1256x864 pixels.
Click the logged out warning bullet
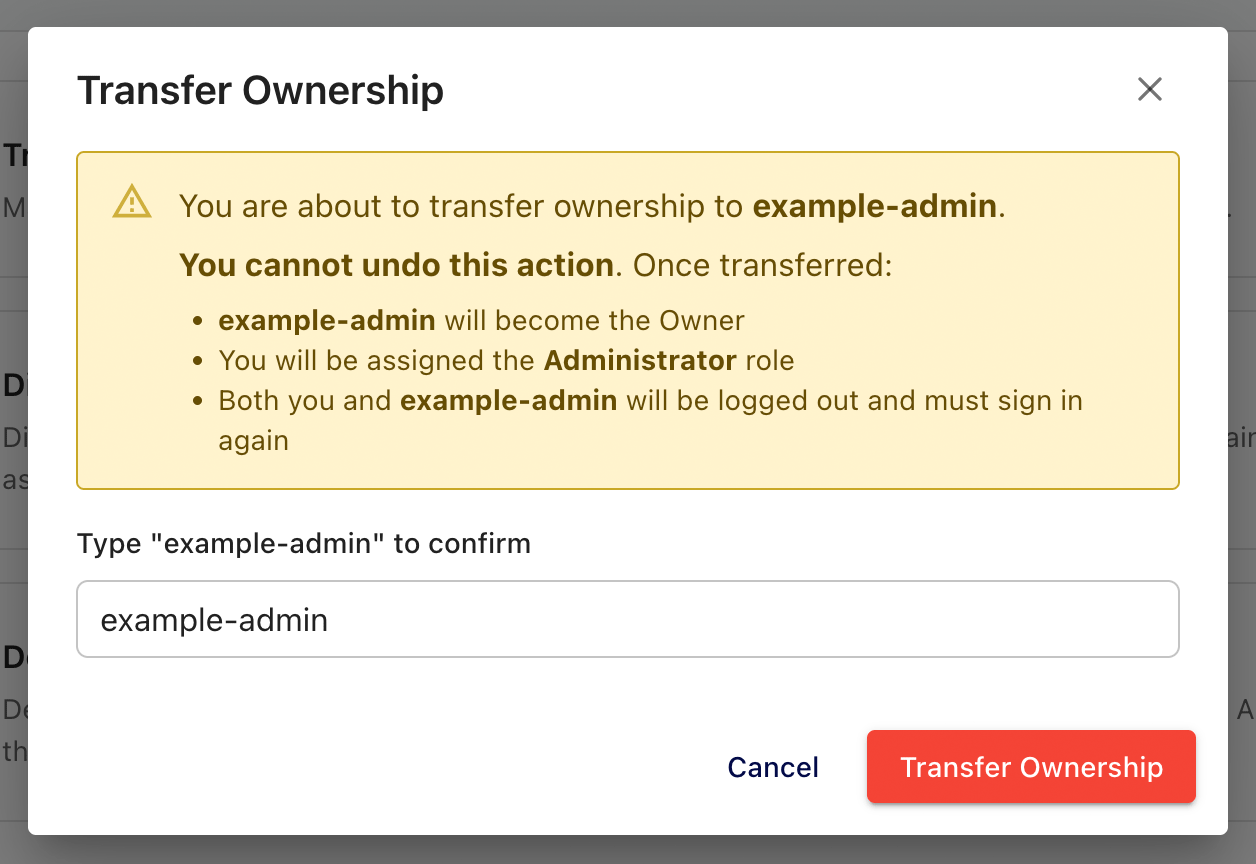(650, 400)
